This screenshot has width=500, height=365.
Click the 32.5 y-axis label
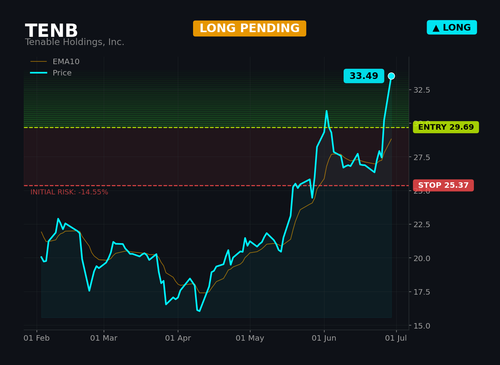click(x=422, y=90)
